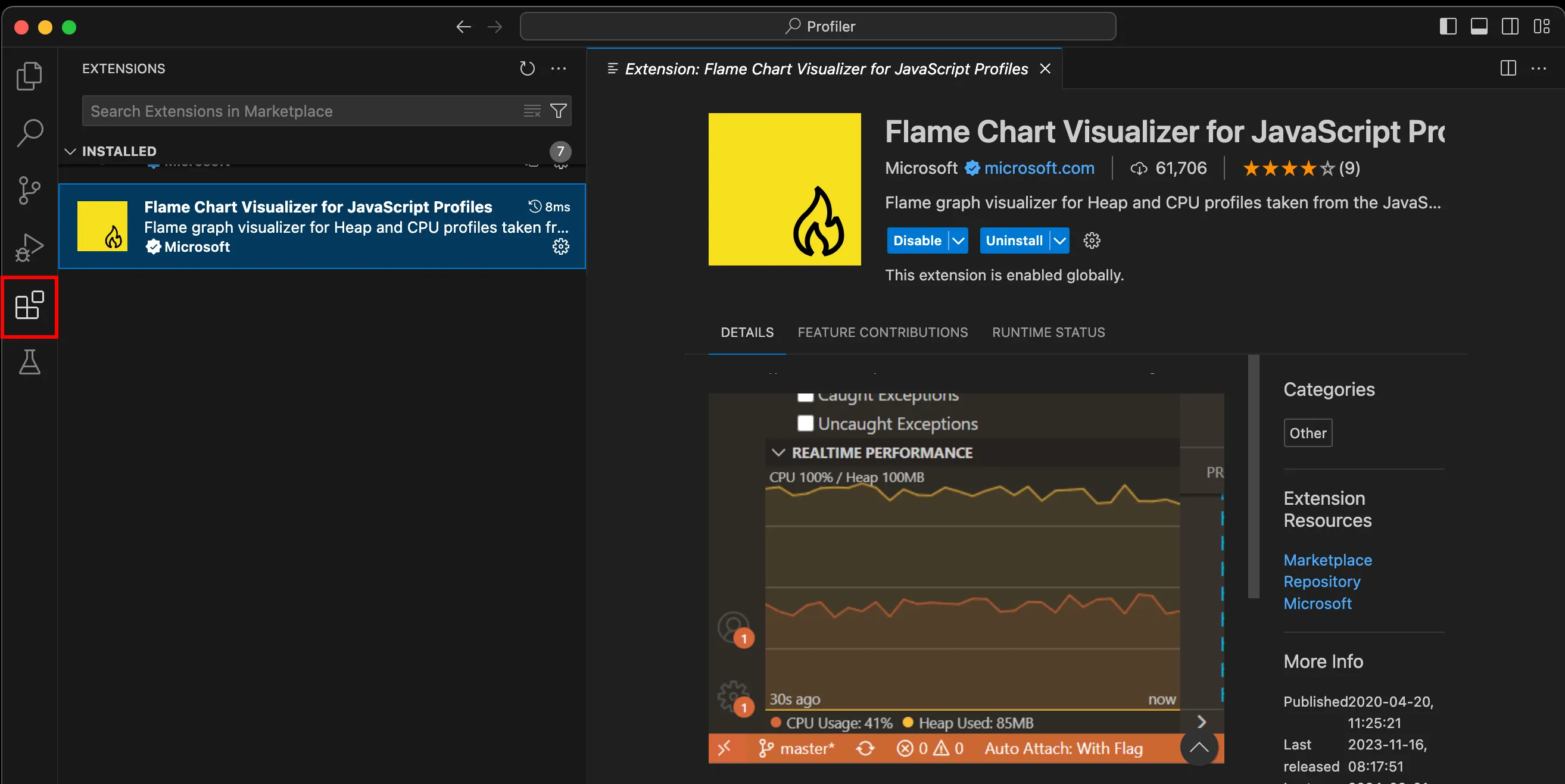Expand the Disable button dropdown arrow
Screen dimensions: 1565x784
956,240
